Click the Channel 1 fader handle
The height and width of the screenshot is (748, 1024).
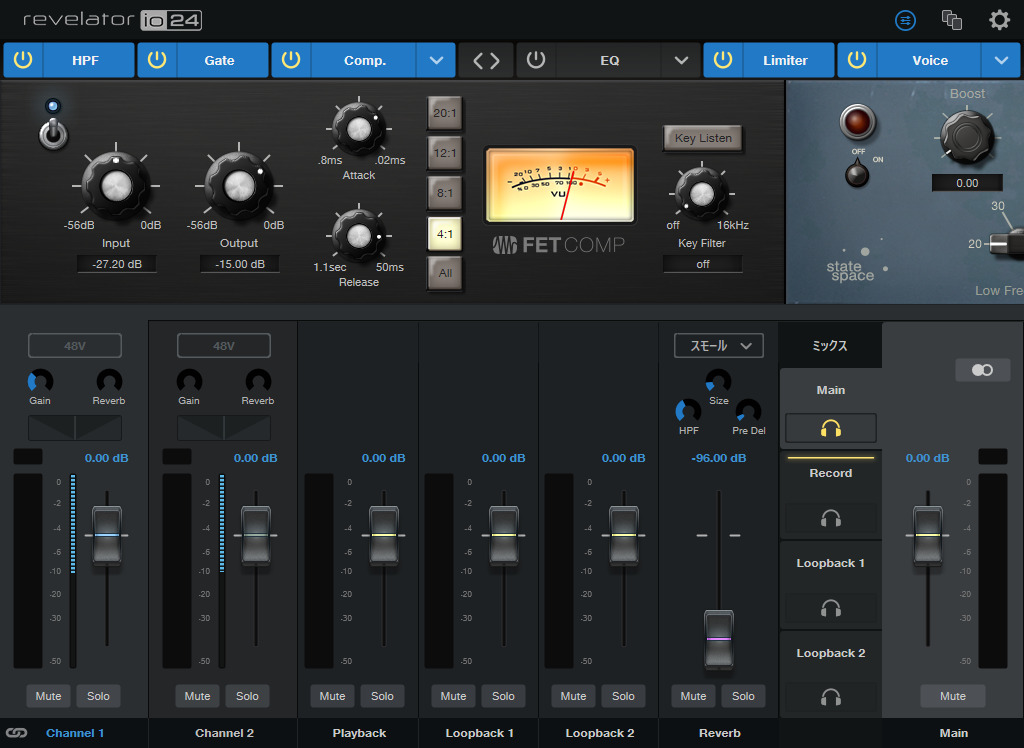click(x=106, y=535)
